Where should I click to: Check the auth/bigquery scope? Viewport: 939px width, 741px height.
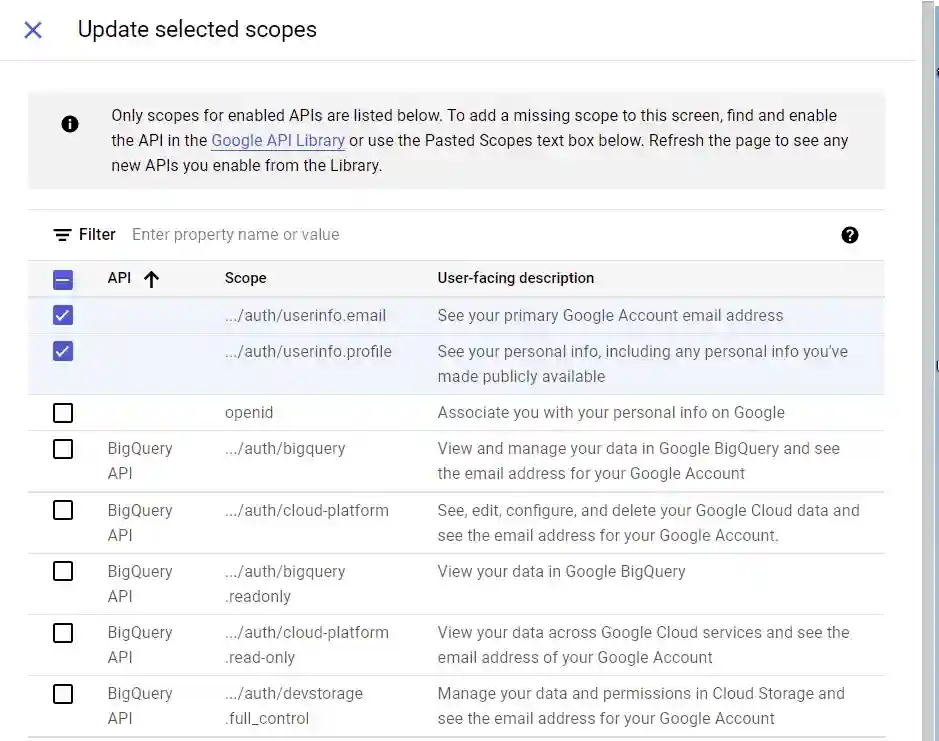[63, 449]
